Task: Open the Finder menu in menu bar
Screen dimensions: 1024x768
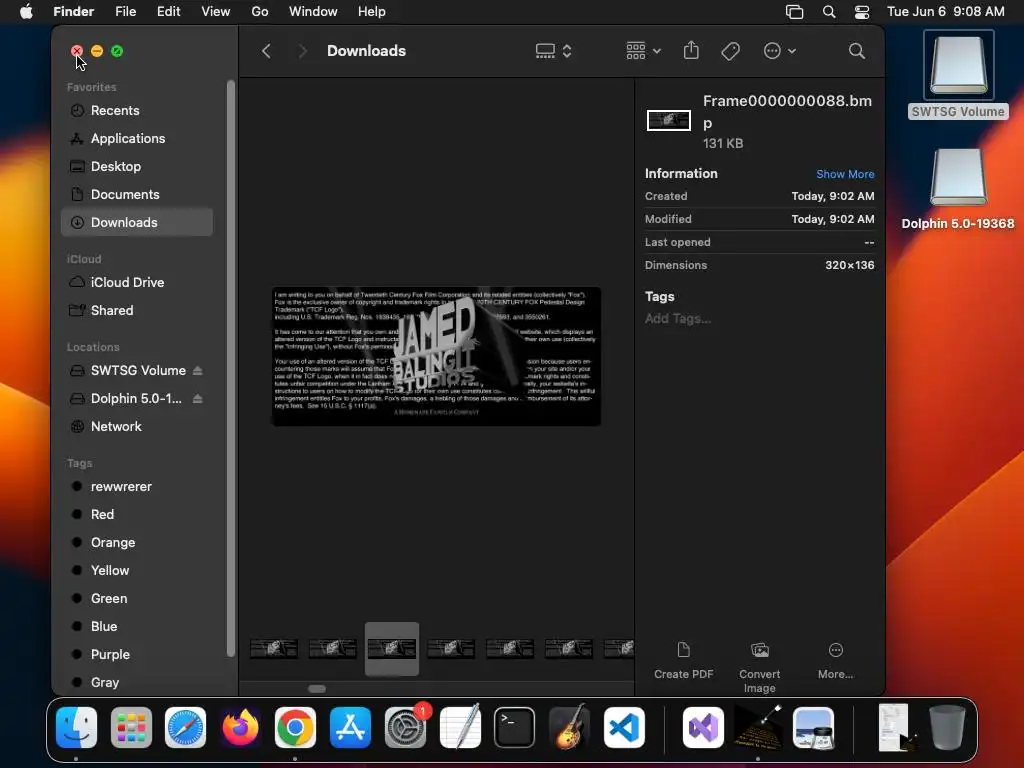Action: pos(73,12)
